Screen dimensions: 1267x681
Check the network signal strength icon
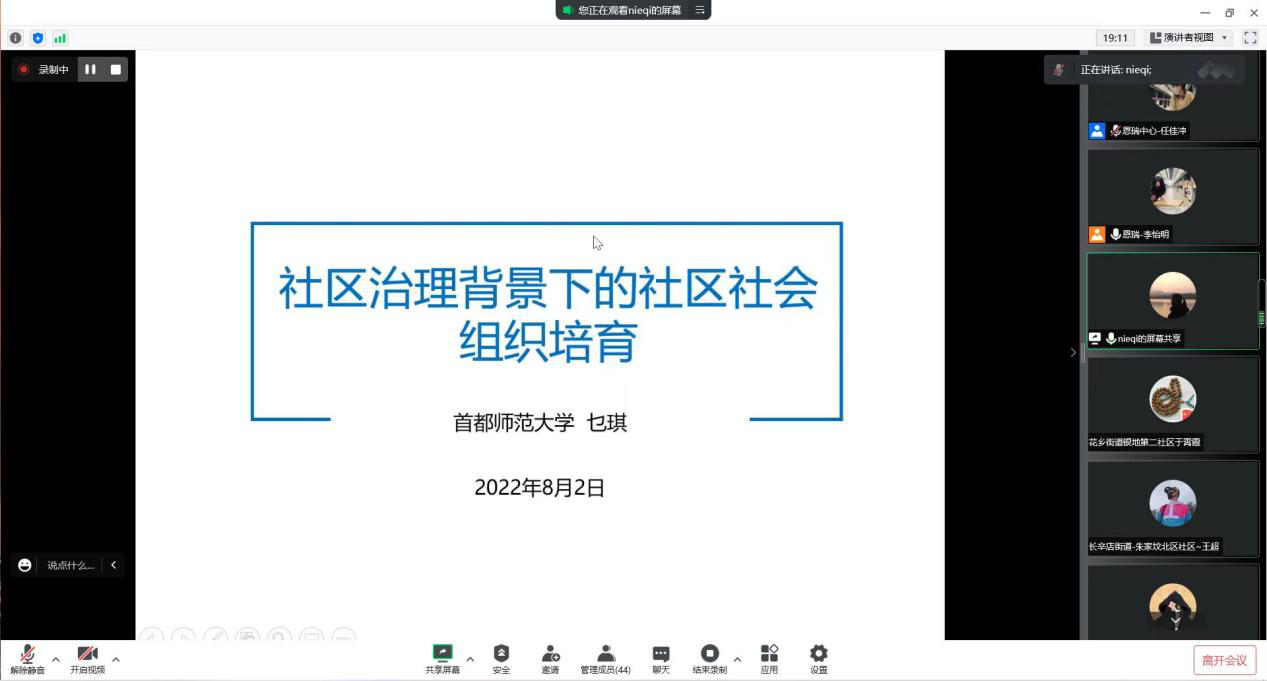60,38
